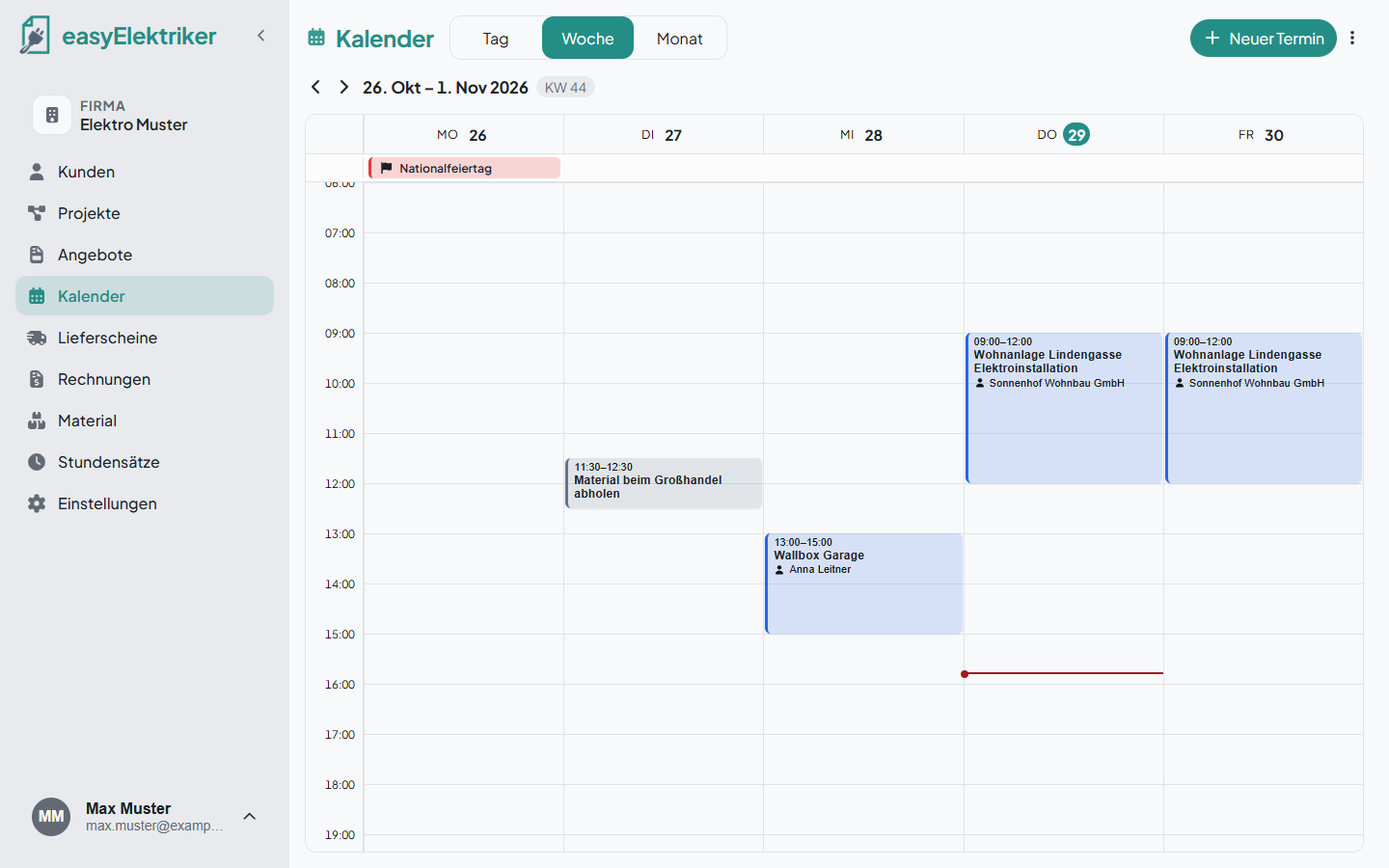Viewport: 1389px width, 868px height.
Task: Go to the previous week arrow
Action: click(315, 87)
